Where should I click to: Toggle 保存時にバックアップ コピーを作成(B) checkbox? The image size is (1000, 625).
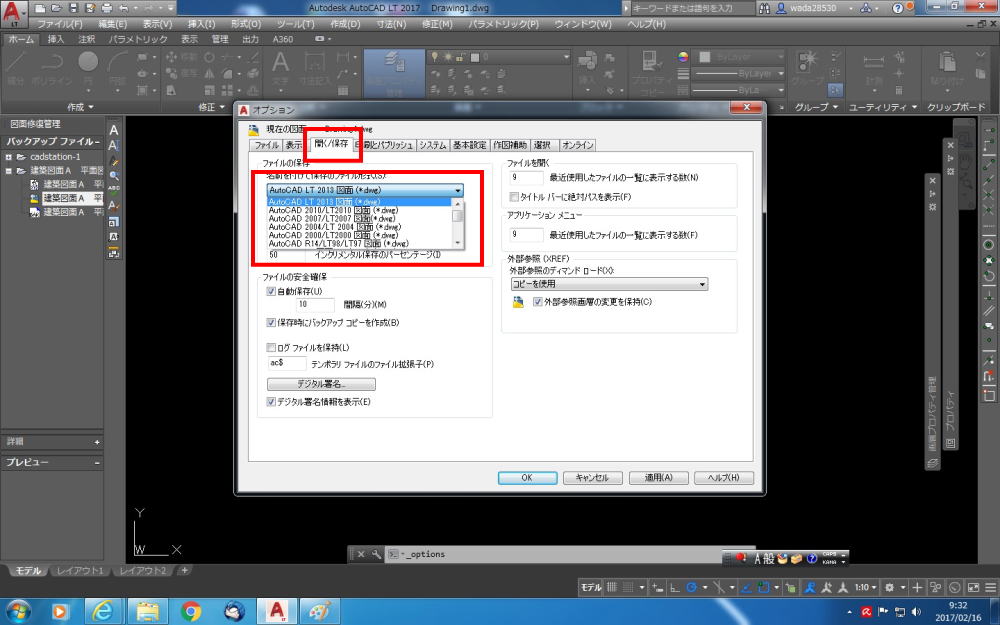(x=271, y=323)
